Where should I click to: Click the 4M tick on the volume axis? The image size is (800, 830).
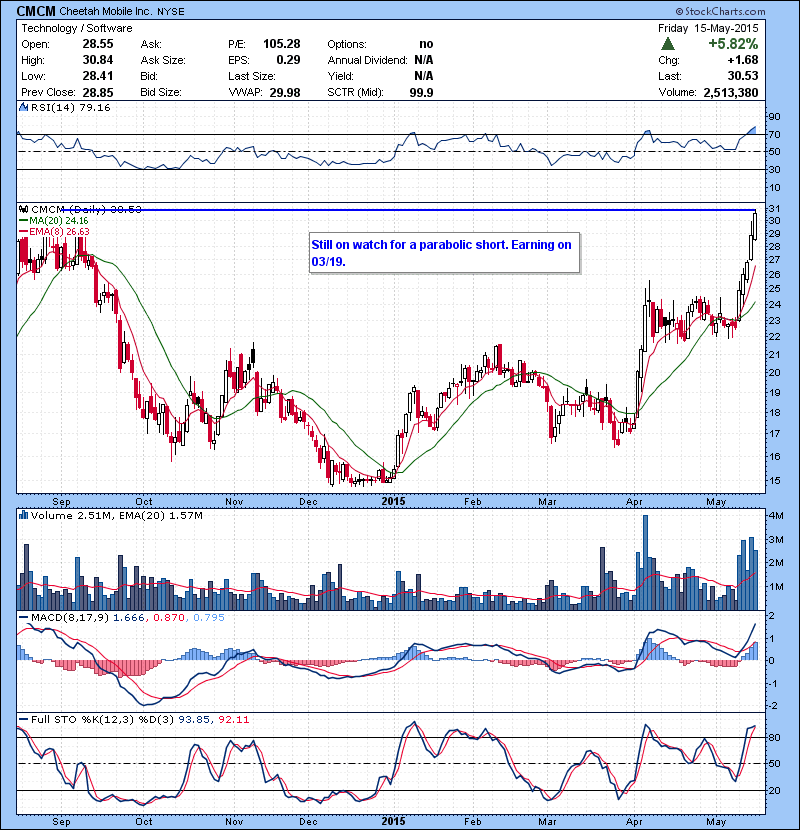point(776,516)
